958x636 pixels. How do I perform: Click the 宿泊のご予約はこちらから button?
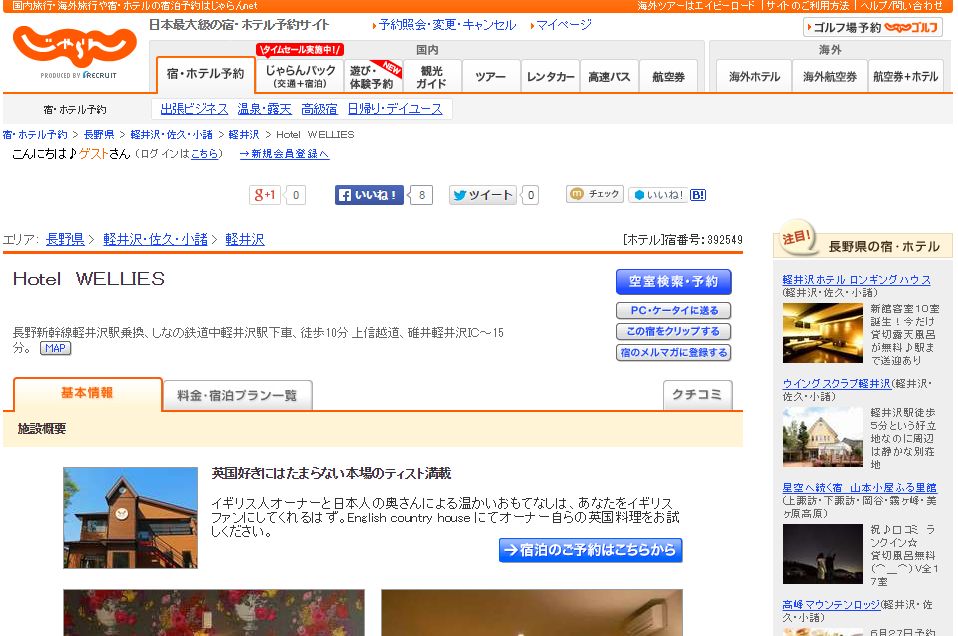(x=590, y=550)
